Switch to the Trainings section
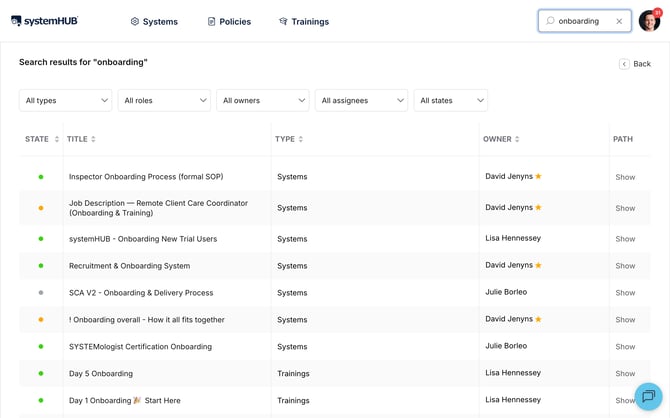 (x=304, y=21)
